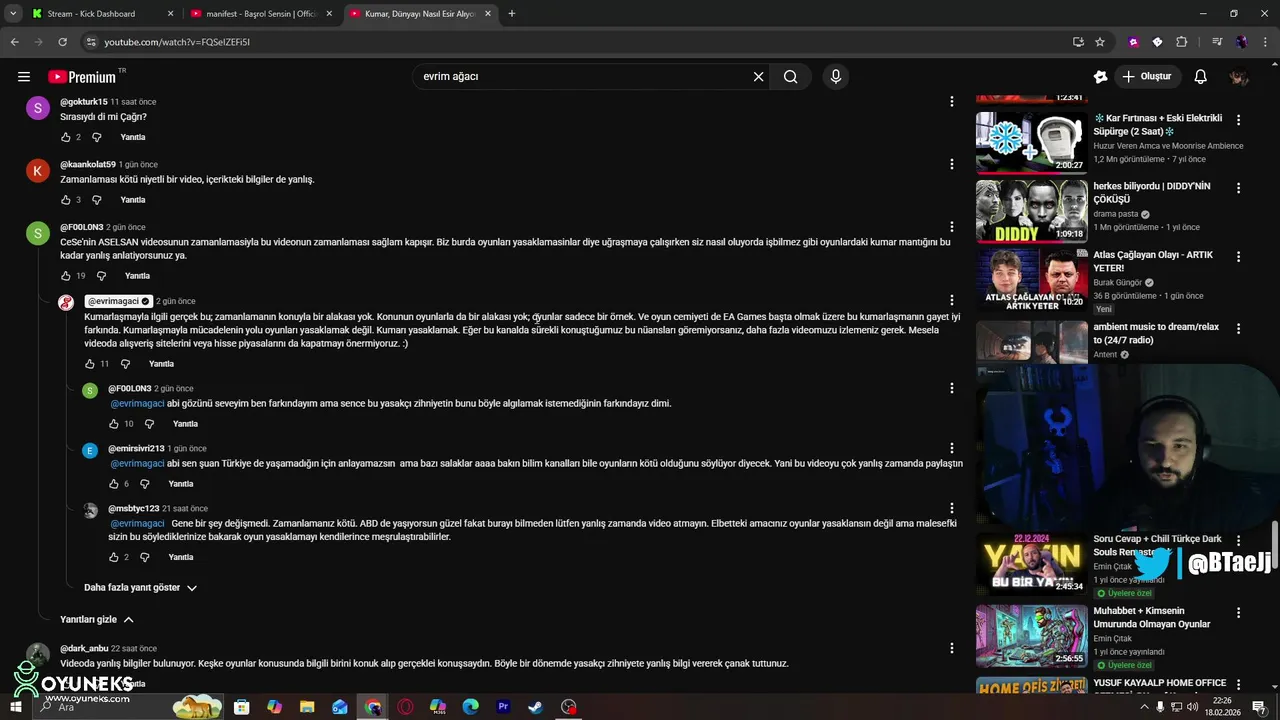Screen dimensions: 1280x720
Task: Open the YouTube guide hamburger menu
Action: (24, 77)
